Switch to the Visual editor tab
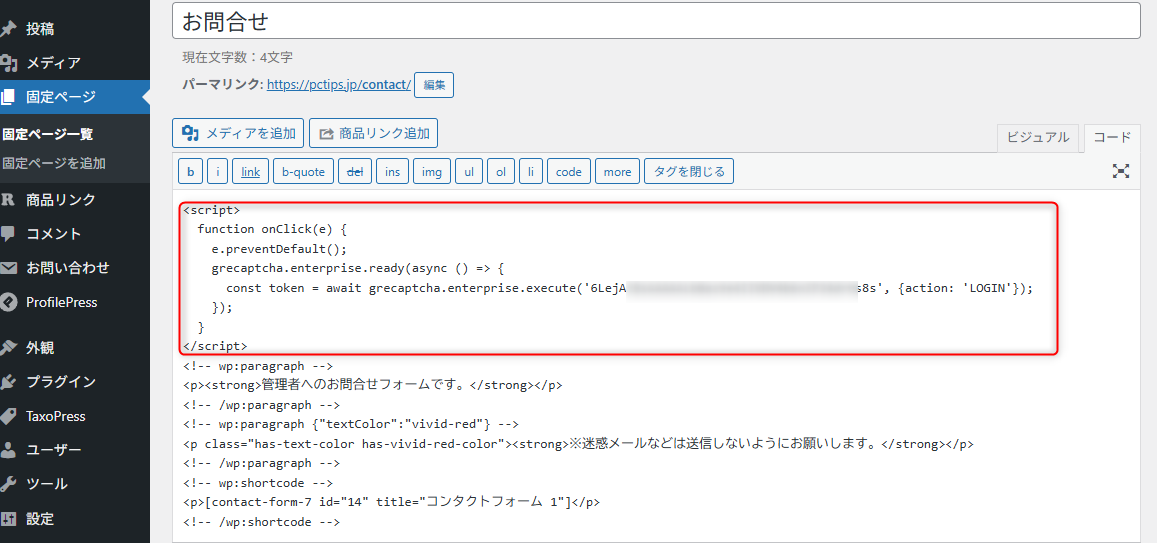The height and width of the screenshot is (543, 1157). (1037, 138)
